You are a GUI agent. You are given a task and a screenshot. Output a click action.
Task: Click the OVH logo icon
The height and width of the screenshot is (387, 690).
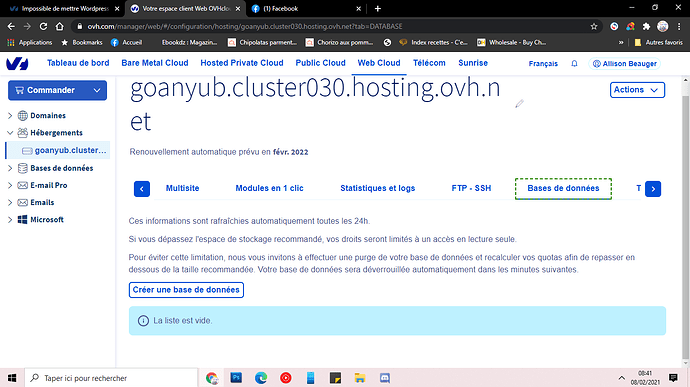17,63
